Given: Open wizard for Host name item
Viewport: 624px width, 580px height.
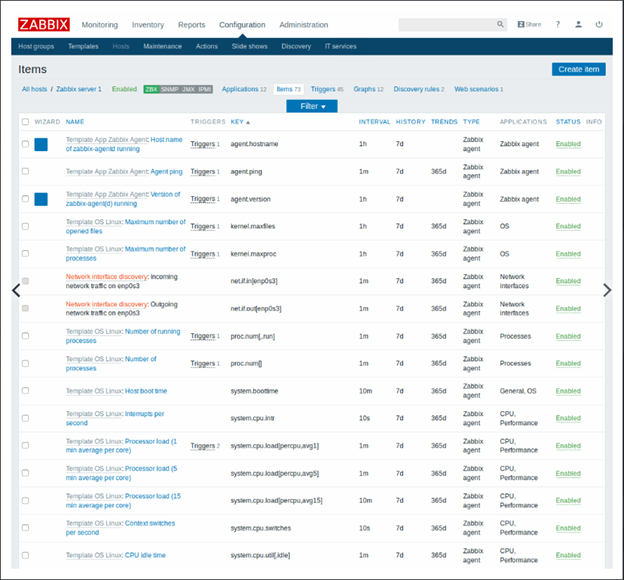Looking at the screenshot, I should (x=41, y=144).
